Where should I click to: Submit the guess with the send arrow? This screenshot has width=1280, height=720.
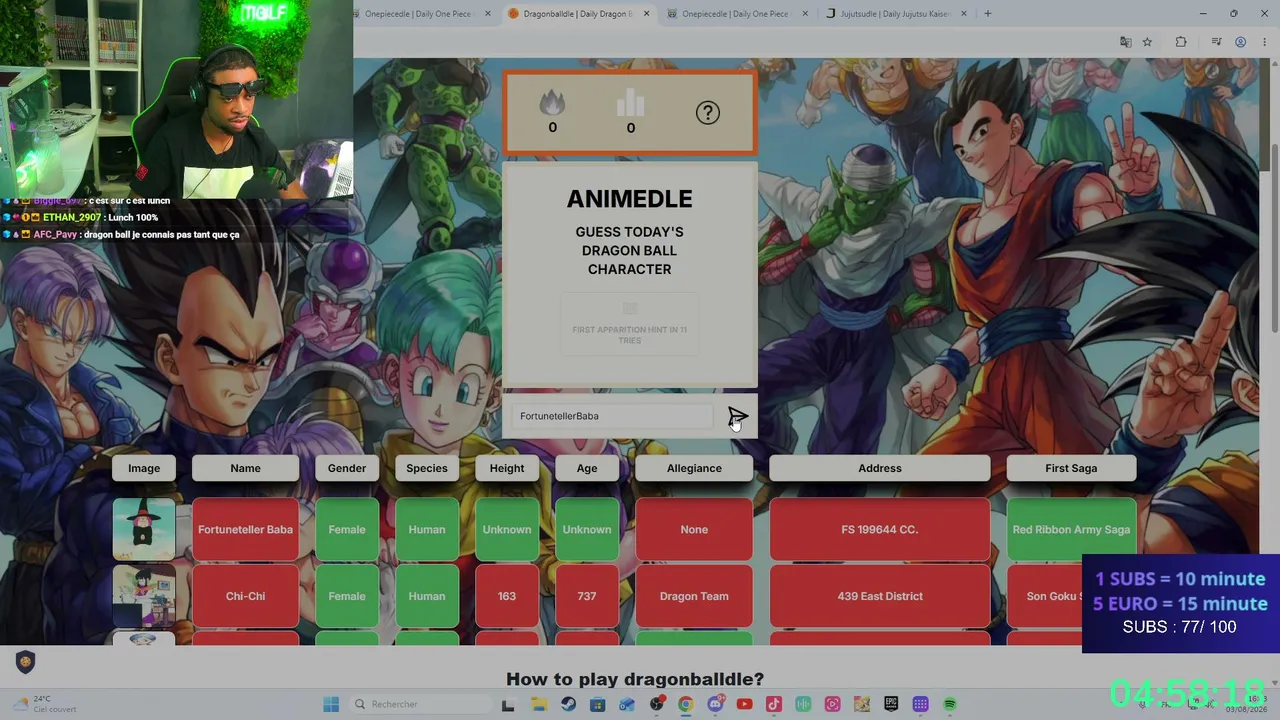tap(737, 416)
